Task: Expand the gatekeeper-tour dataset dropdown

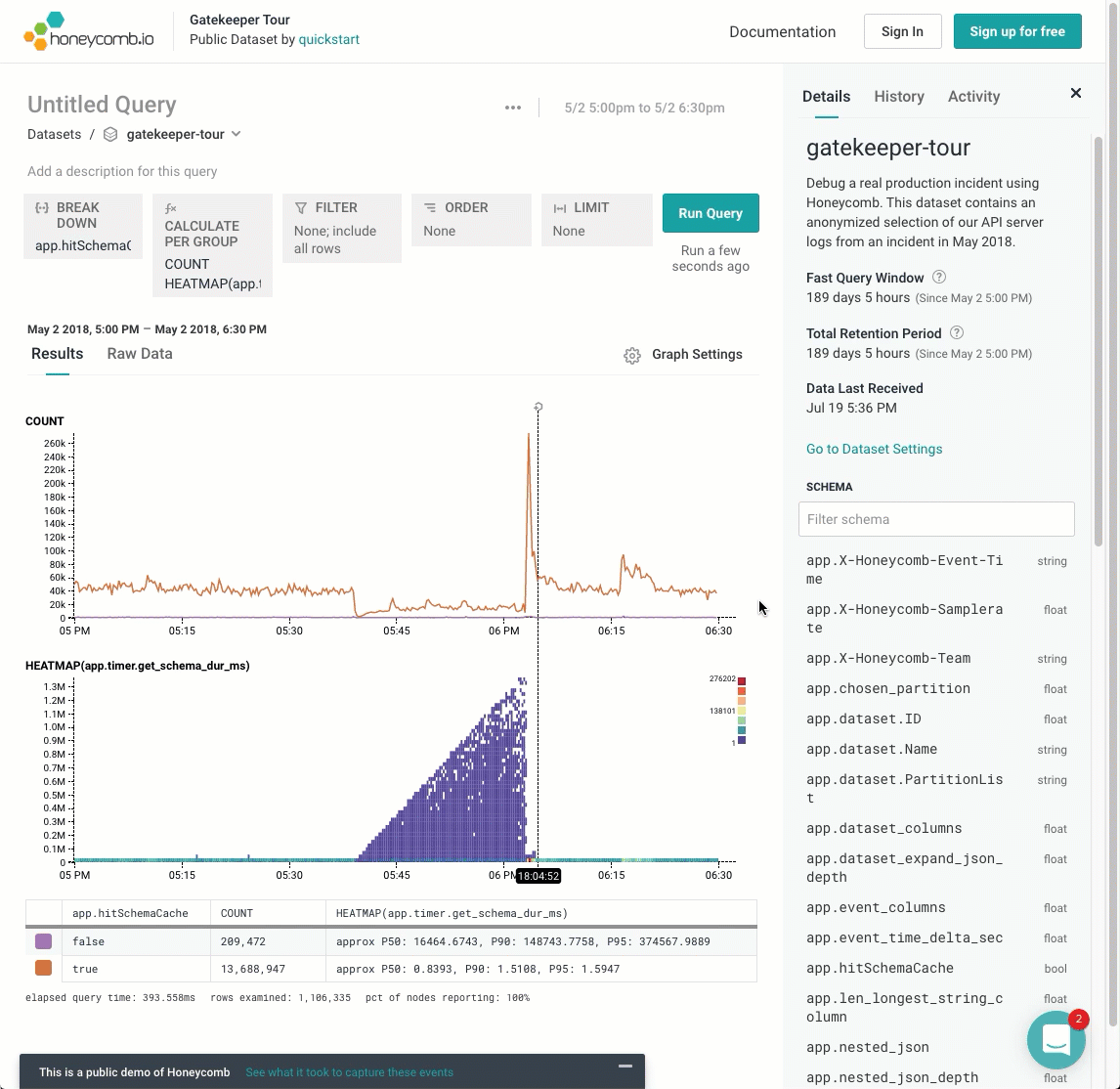Action: (236, 134)
